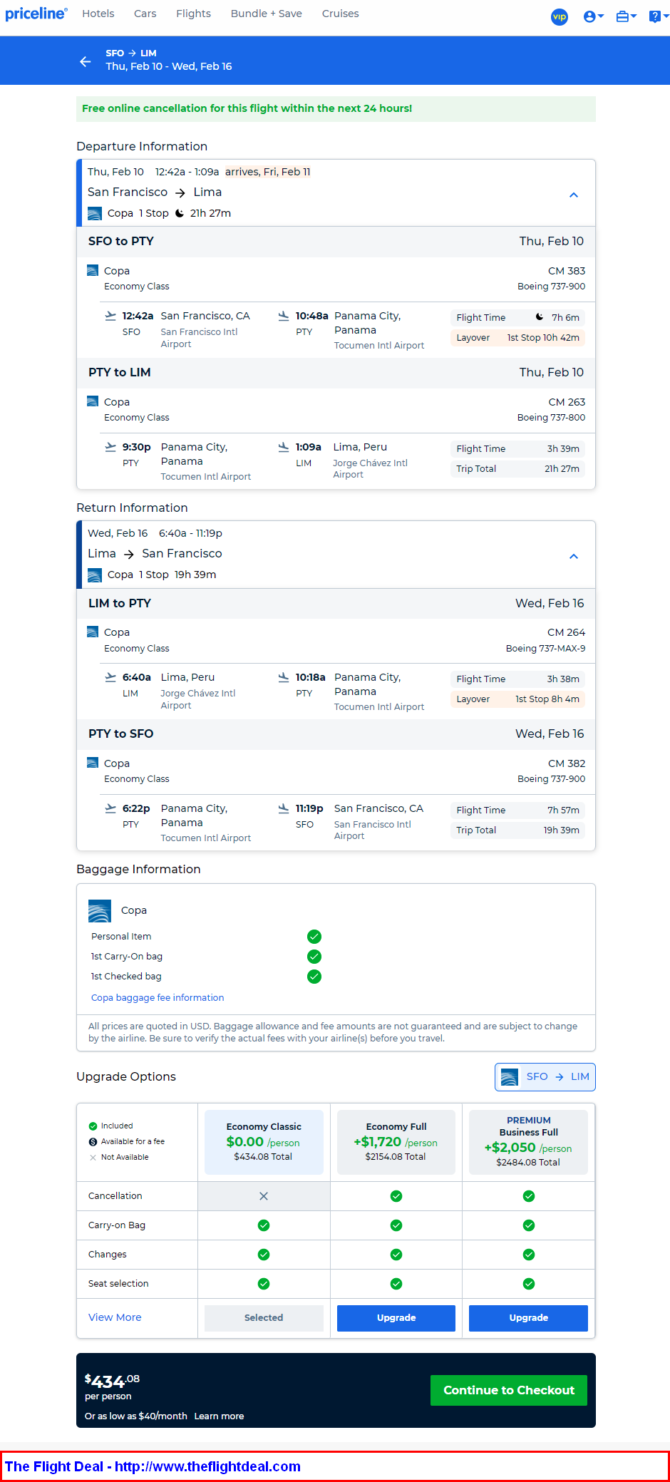
Task: Select the Economy Full fare card
Action: (x=396, y=1142)
